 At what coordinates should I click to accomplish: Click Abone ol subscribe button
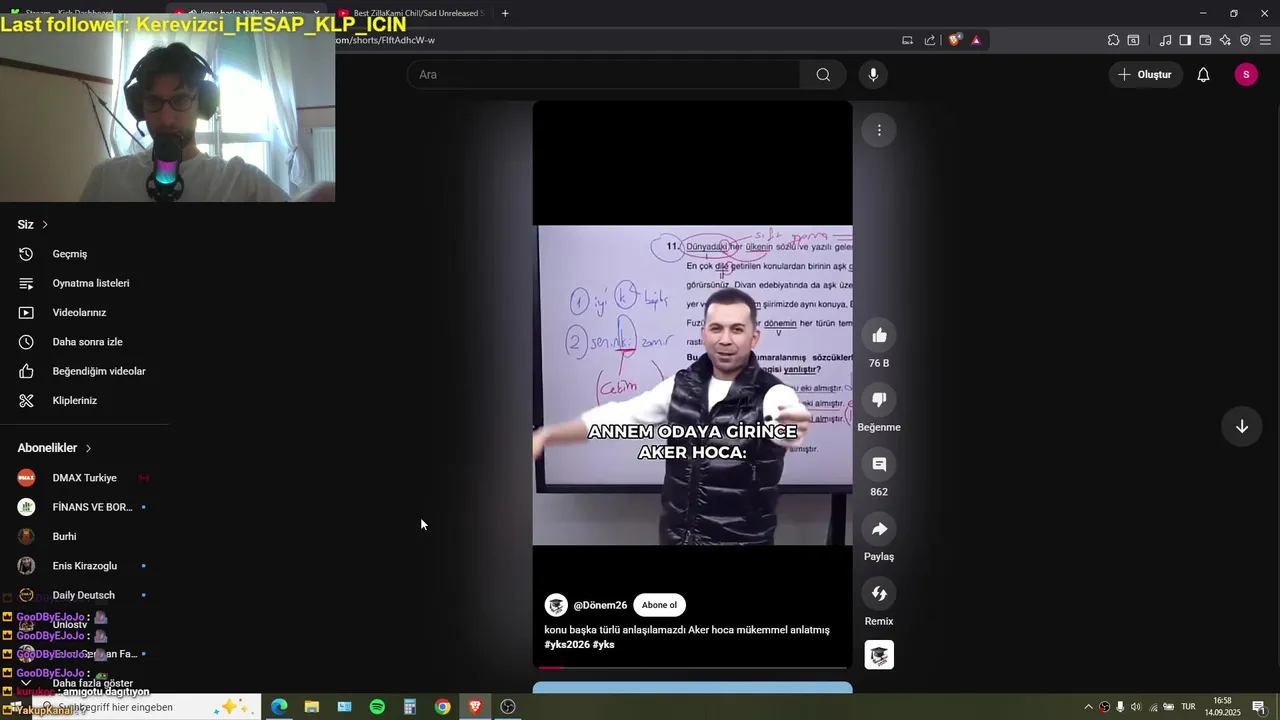click(659, 605)
